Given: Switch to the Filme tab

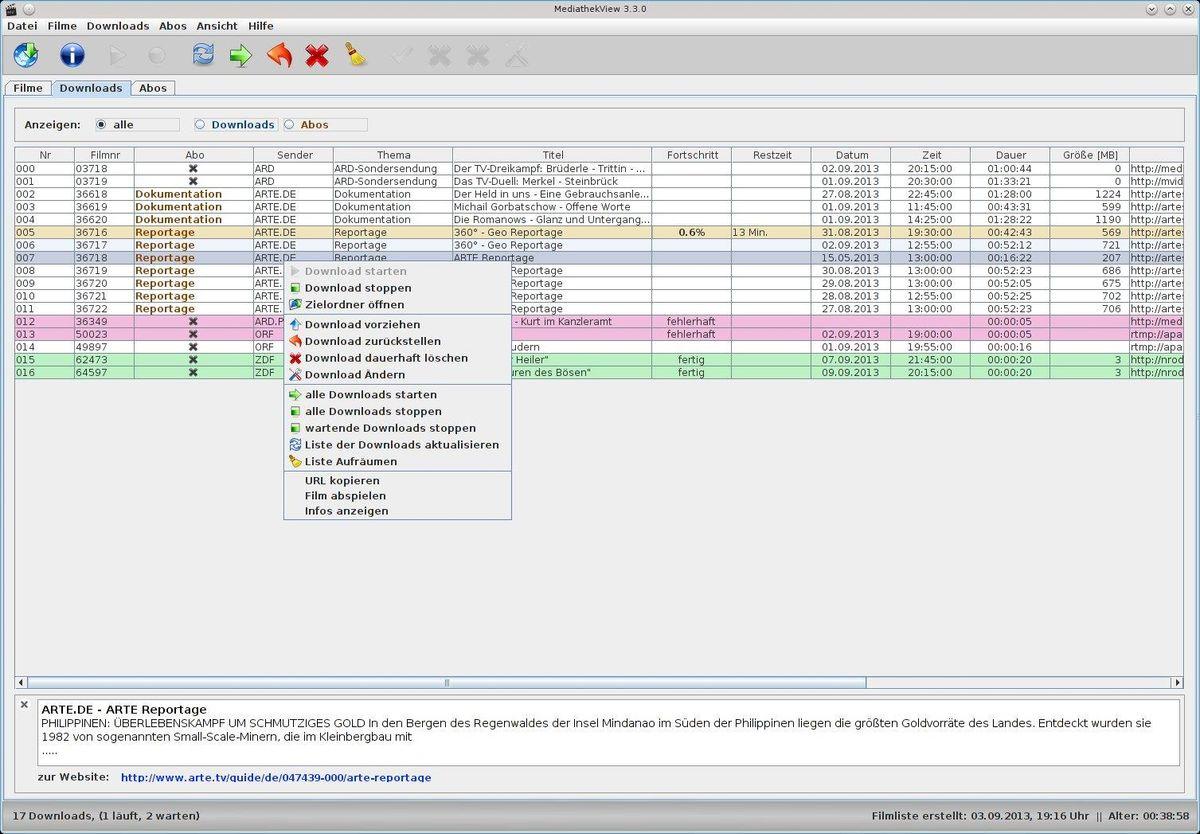Looking at the screenshot, I should (x=28, y=88).
